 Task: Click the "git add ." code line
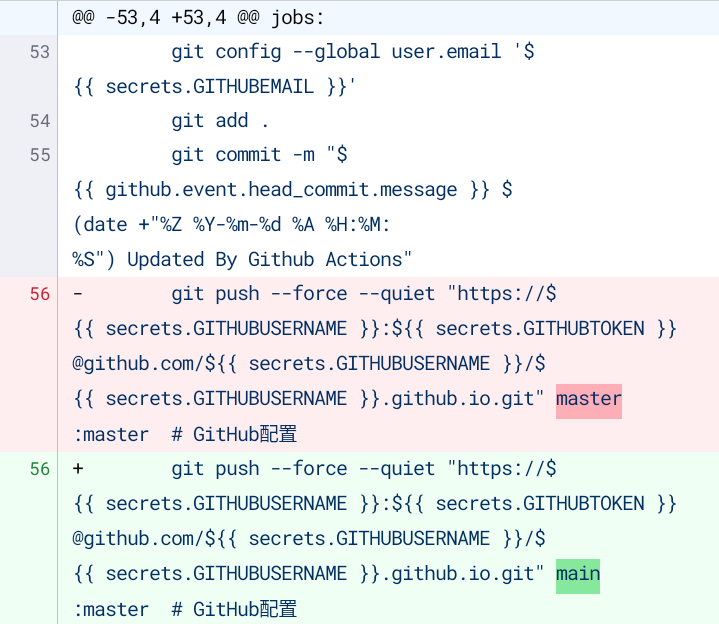pos(220,121)
